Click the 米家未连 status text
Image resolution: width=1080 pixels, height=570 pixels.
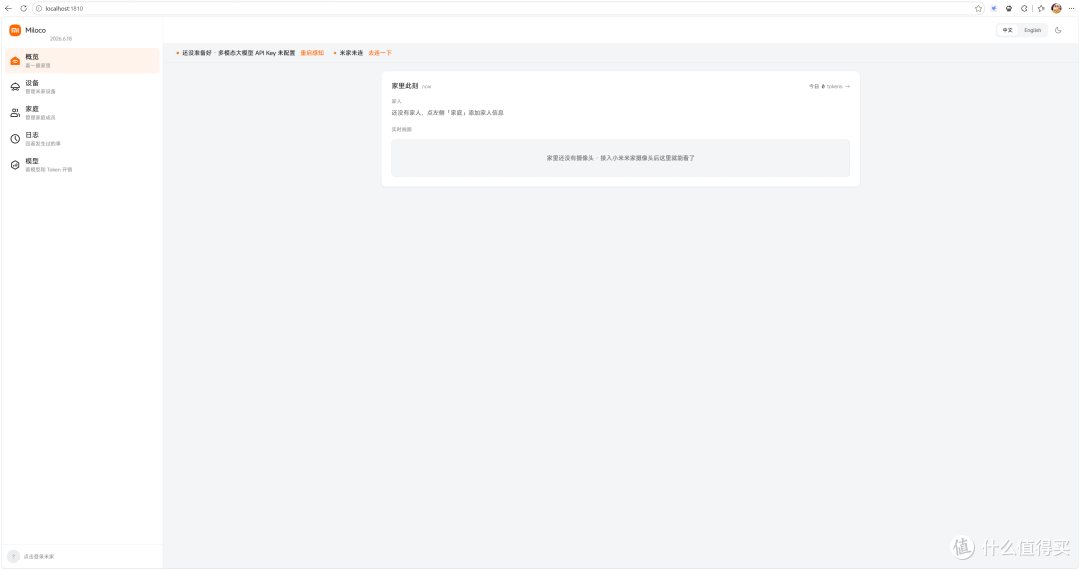[351, 53]
